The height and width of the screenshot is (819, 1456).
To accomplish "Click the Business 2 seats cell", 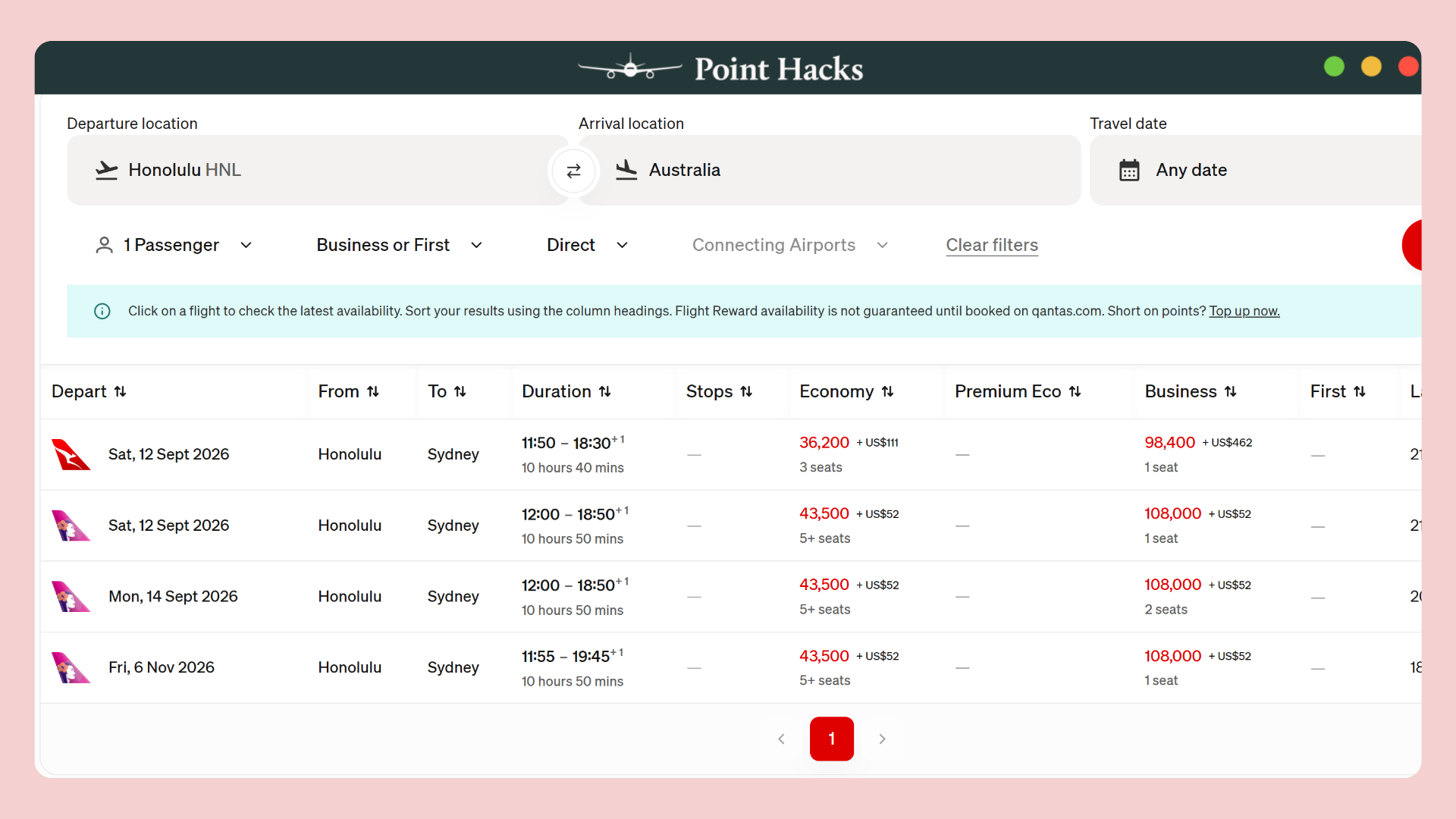I will point(1166,610).
